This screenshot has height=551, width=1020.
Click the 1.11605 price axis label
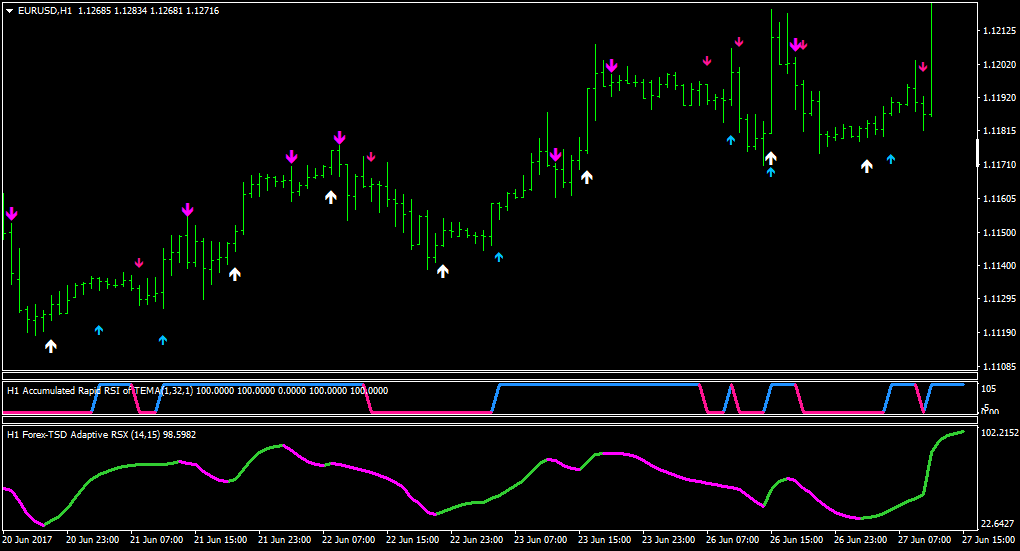999,198
